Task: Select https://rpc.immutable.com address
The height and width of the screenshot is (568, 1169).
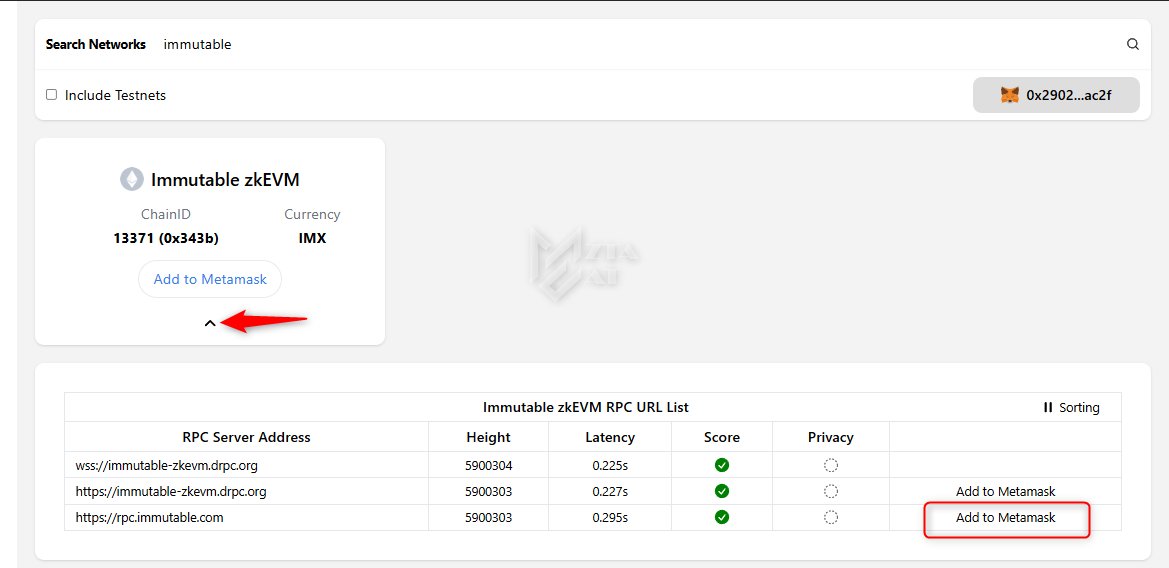Action: point(149,517)
